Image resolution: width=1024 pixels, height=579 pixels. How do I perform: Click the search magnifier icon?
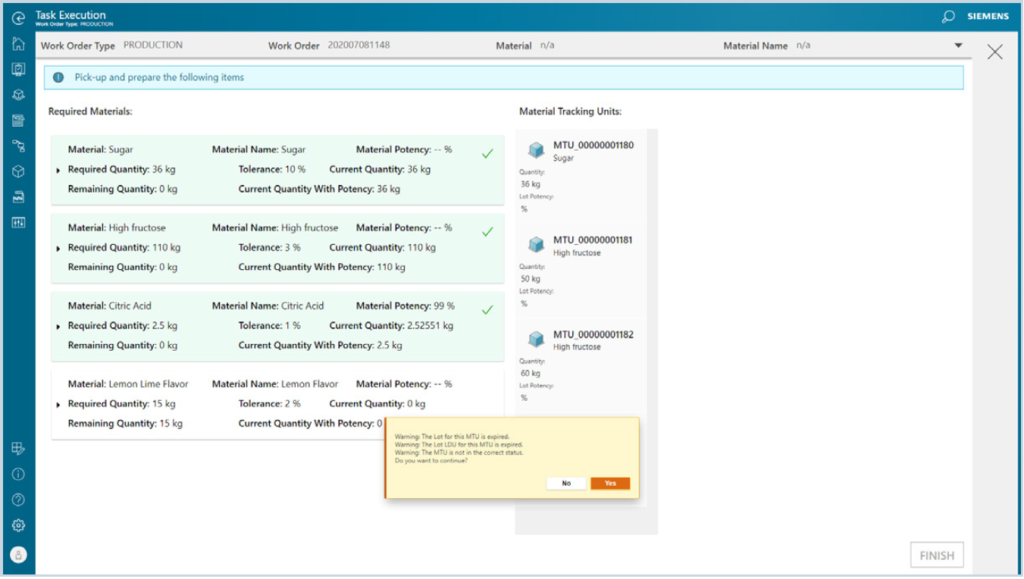point(948,17)
